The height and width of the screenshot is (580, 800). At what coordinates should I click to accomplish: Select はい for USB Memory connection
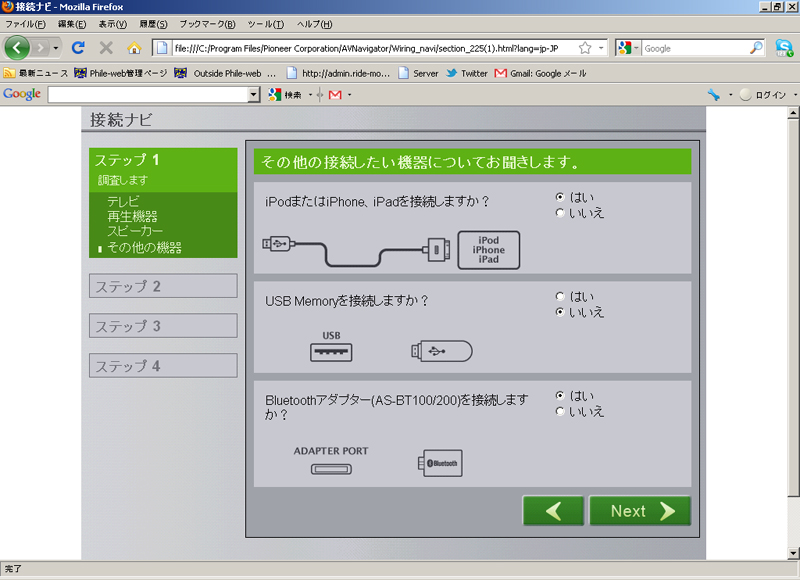click(560, 297)
